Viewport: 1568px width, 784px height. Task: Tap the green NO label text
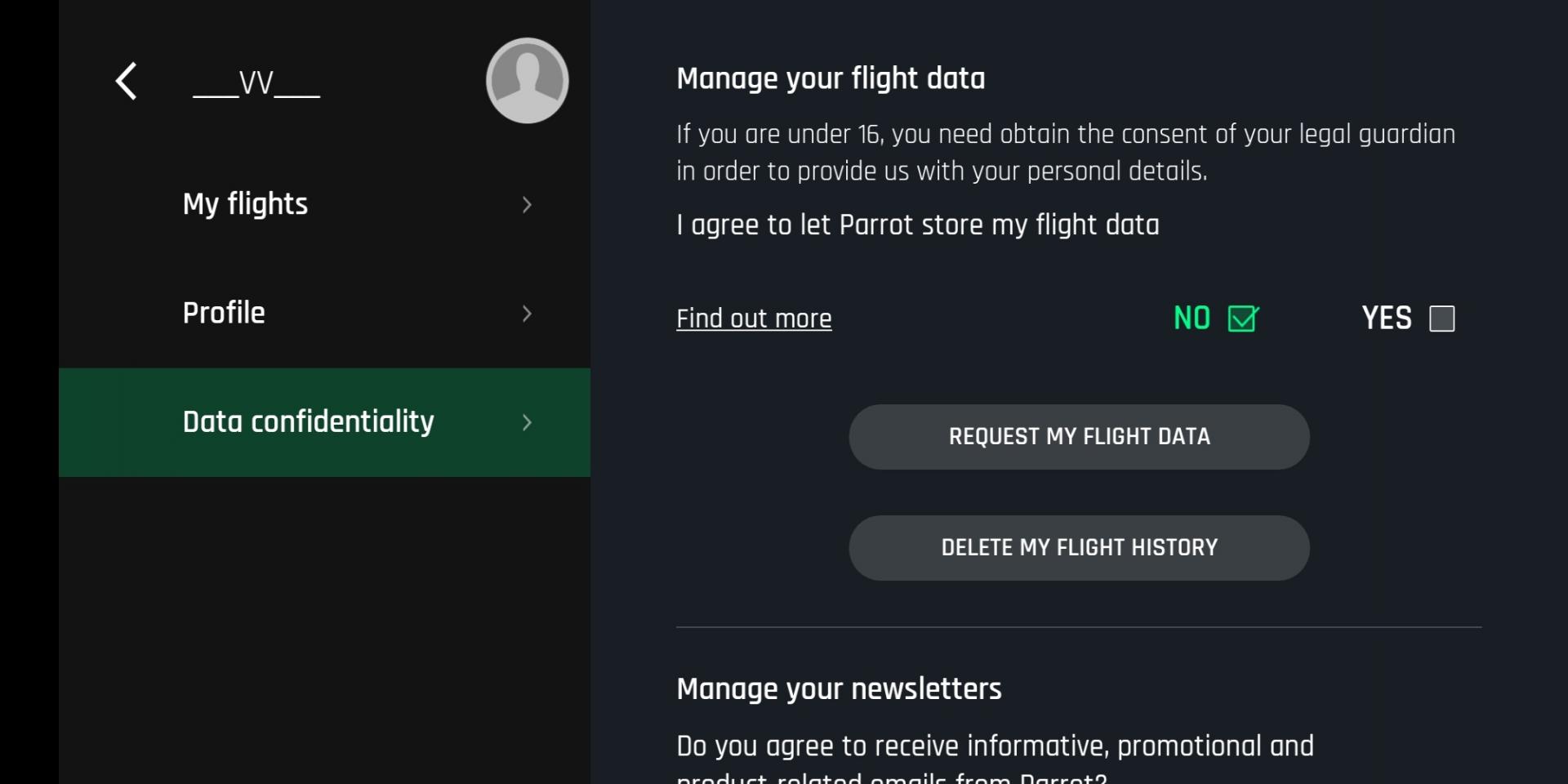point(1192,318)
